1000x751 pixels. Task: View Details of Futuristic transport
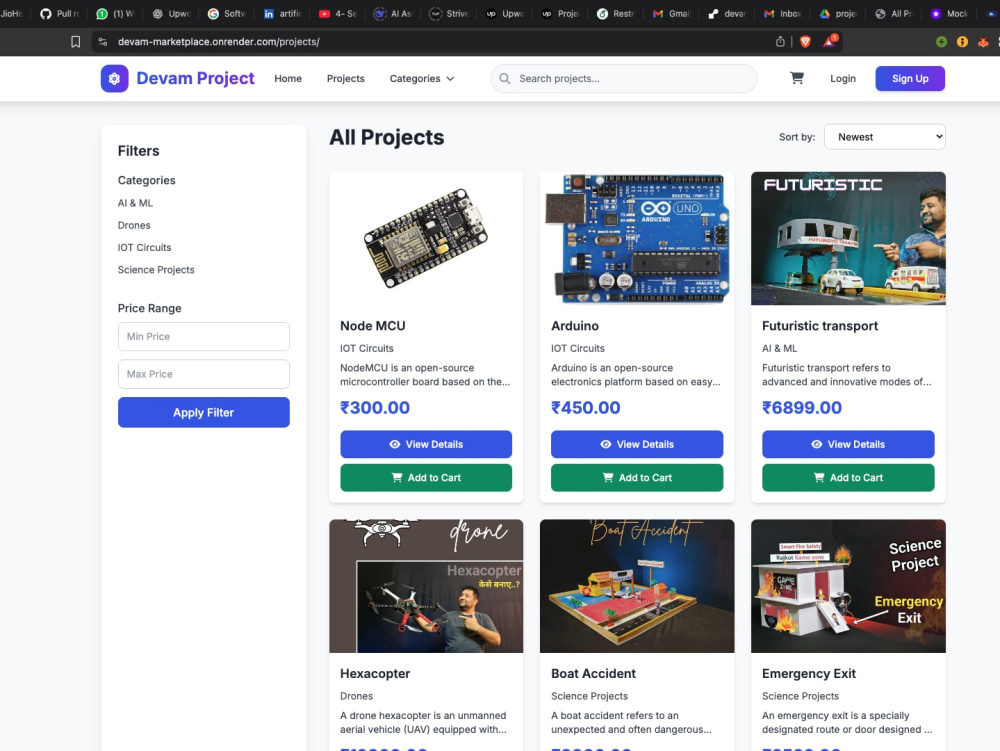coord(848,444)
